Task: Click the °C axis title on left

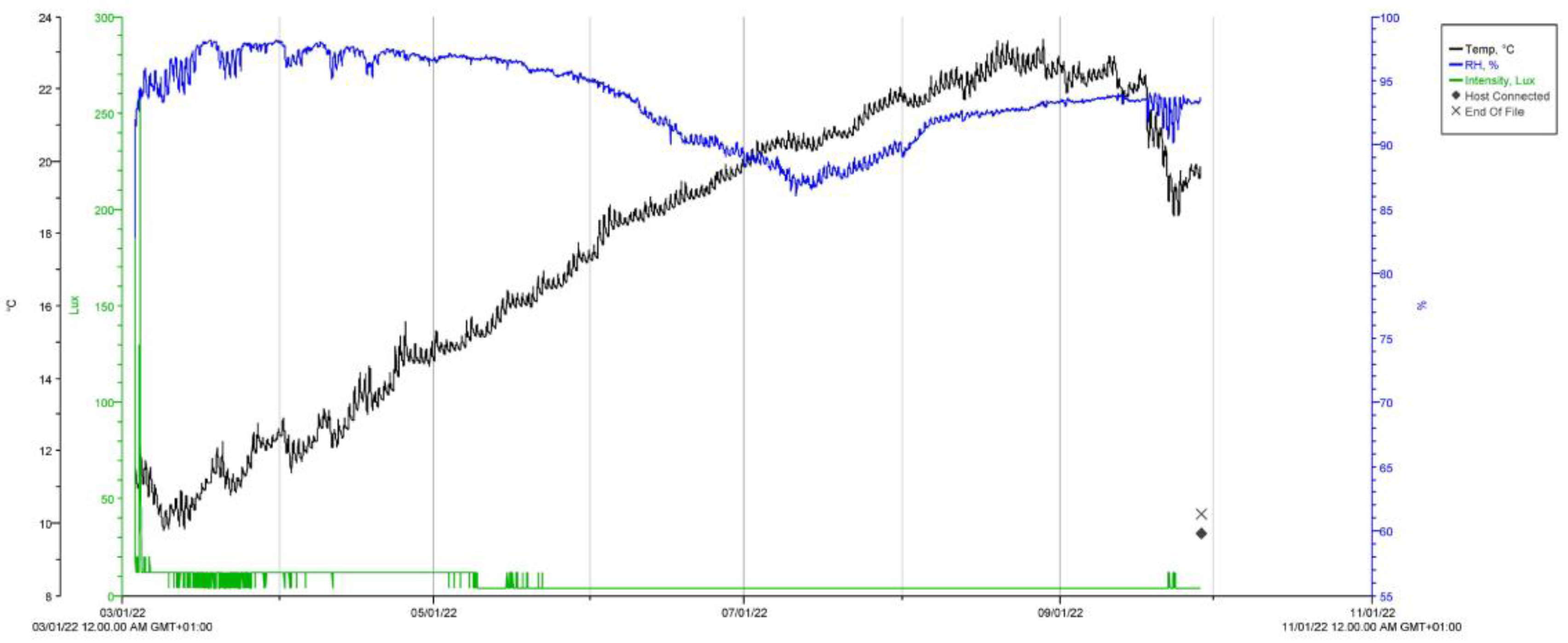Action: pyautogui.click(x=11, y=306)
